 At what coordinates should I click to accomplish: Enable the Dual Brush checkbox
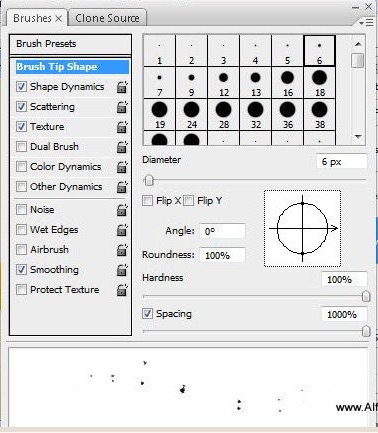click(21, 147)
